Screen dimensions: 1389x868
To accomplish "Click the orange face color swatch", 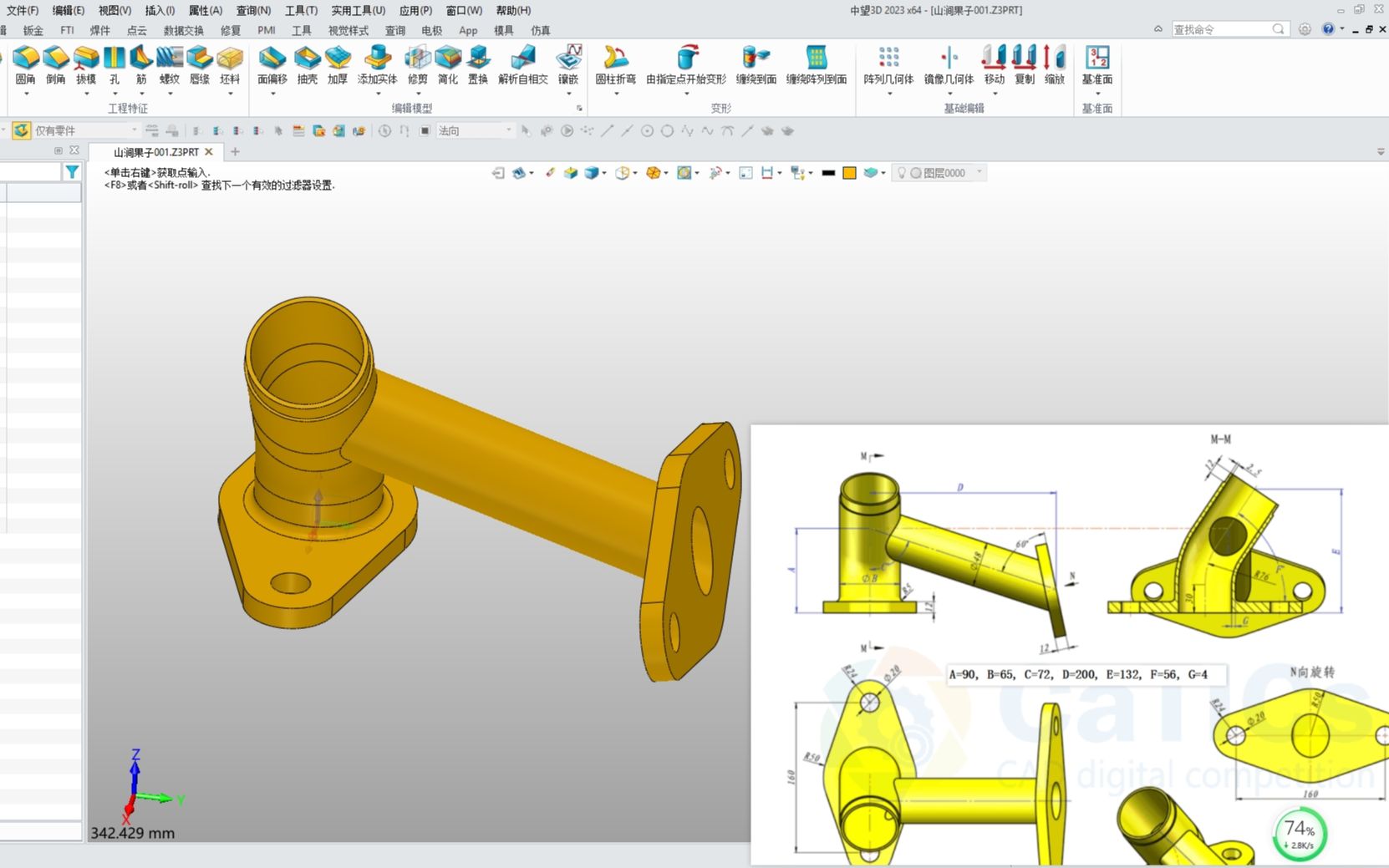I will [x=849, y=172].
